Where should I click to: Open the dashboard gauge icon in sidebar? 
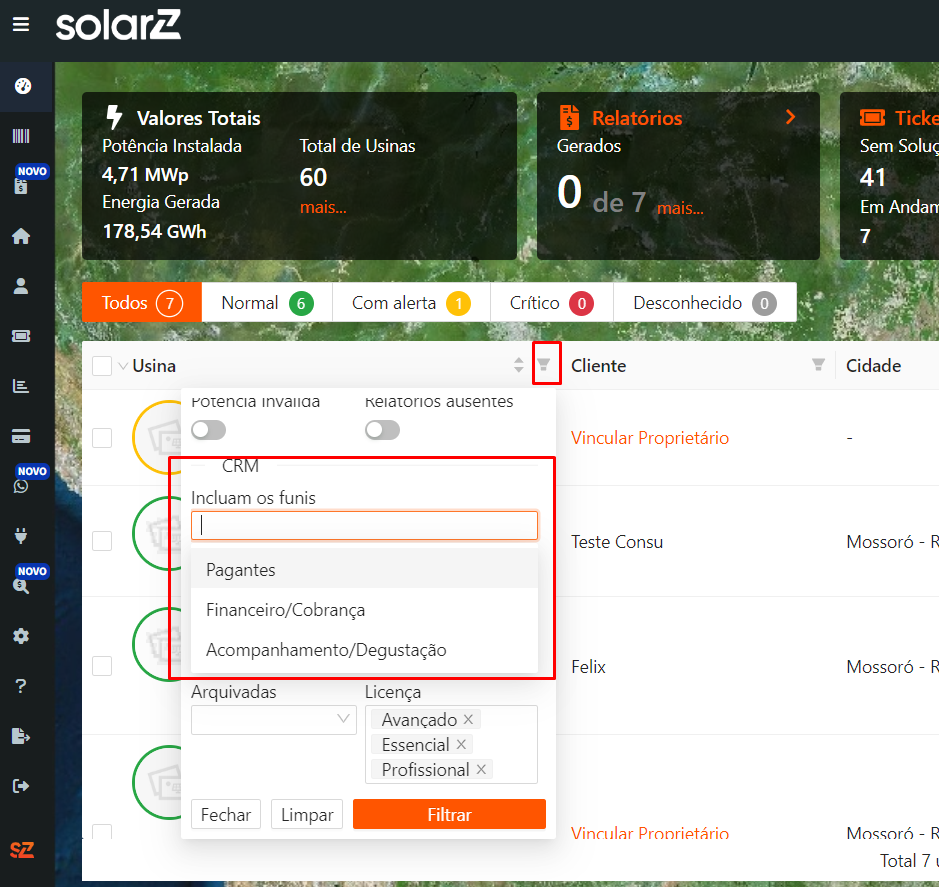pyautogui.click(x=21, y=86)
